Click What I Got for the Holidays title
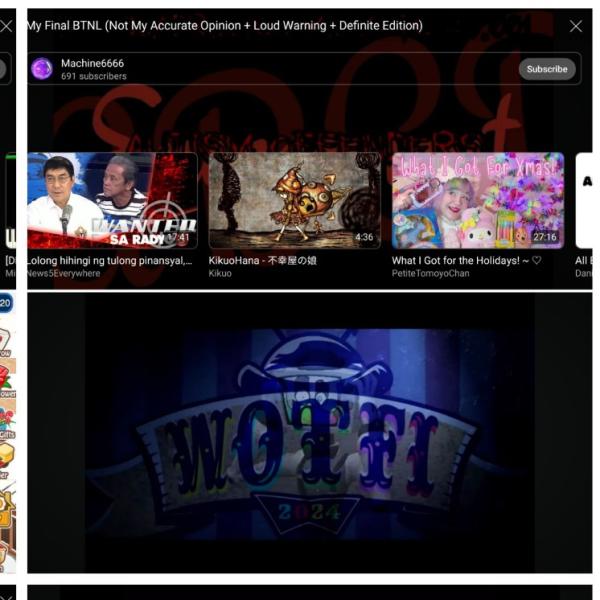Image resolution: width=600 pixels, height=600 pixels. pyautogui.click(x=466, y=261)
